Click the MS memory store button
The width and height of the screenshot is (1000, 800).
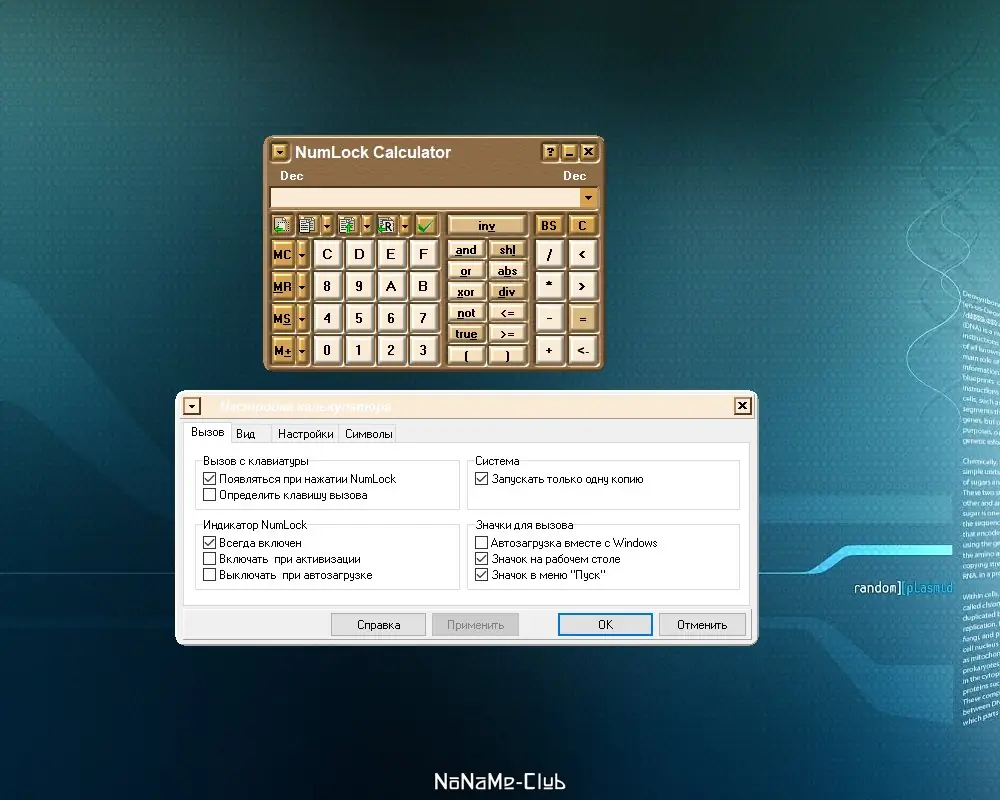pyautogui.click(x=283, y=318)
